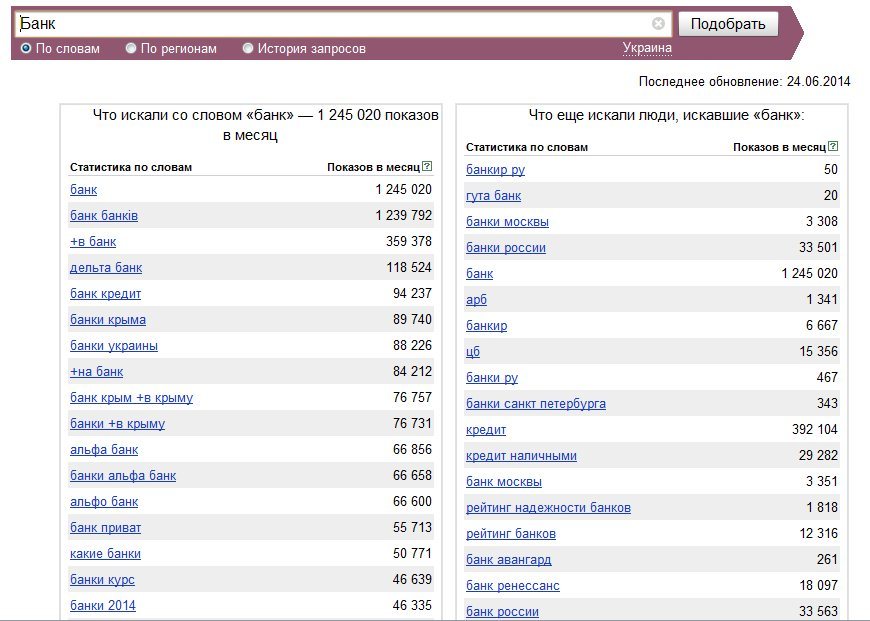The height and width of the screenshot is (621, 870).
Task: Open the 'банк москвы' link
Action: (504, 482)
